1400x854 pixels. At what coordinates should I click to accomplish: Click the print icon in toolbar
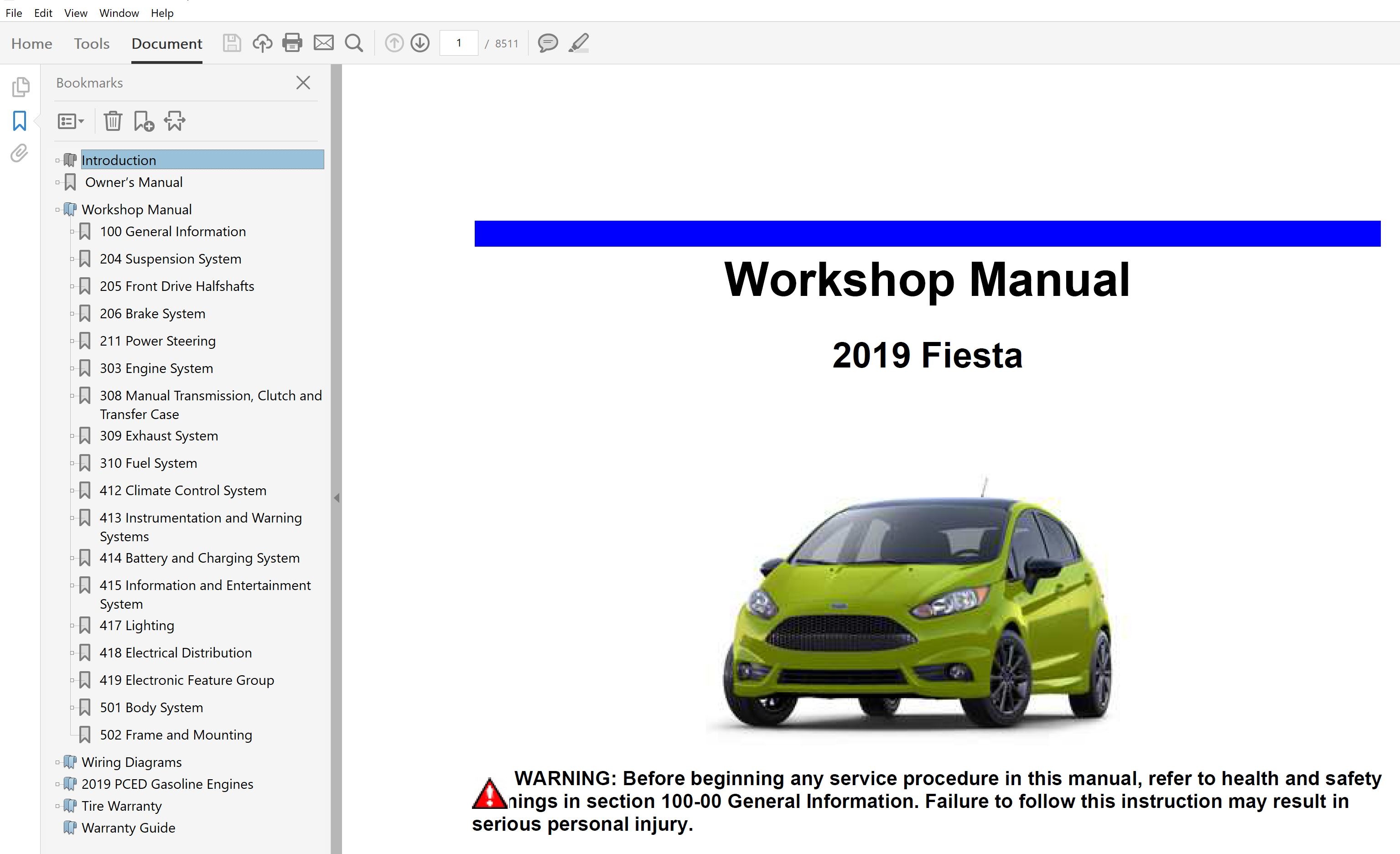[x=292, y=43]
